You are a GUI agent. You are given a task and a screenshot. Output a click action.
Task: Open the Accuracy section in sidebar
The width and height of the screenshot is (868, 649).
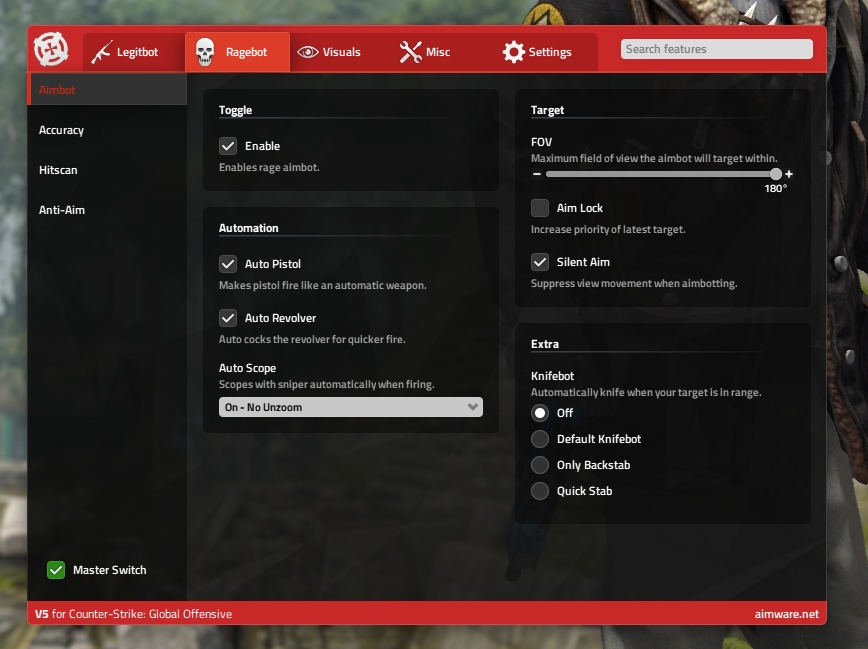click(62, 130)
